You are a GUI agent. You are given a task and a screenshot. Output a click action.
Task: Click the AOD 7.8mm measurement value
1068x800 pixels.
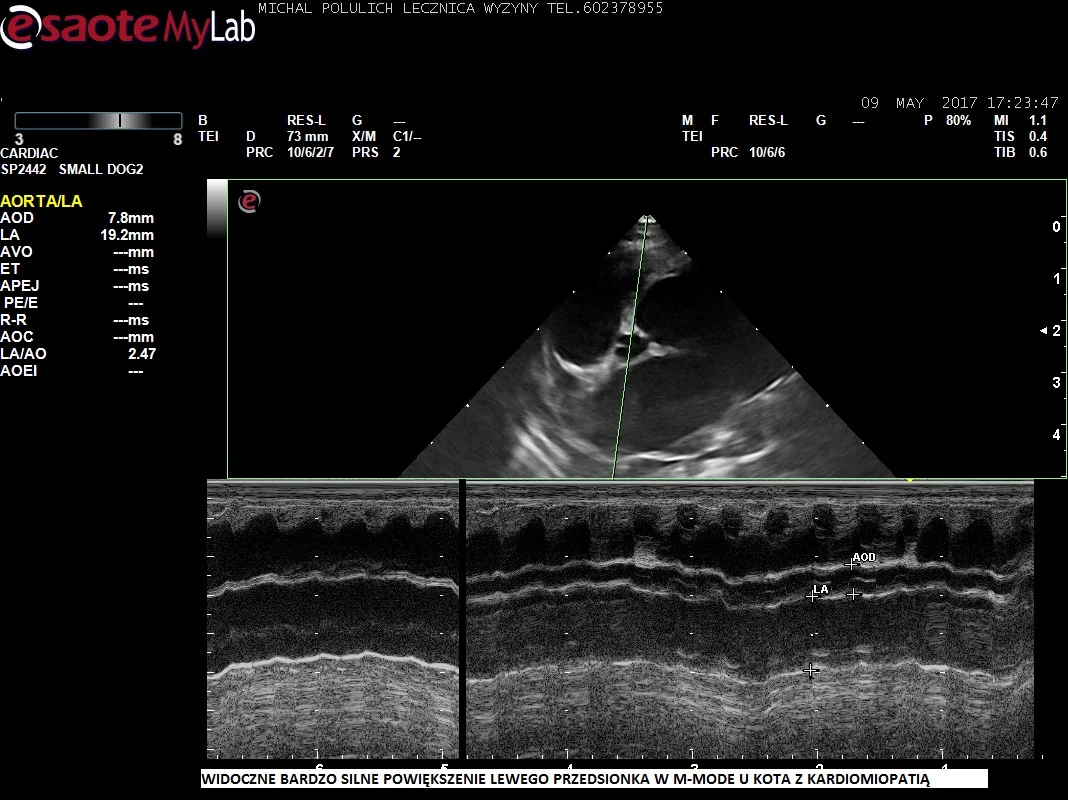130,218
